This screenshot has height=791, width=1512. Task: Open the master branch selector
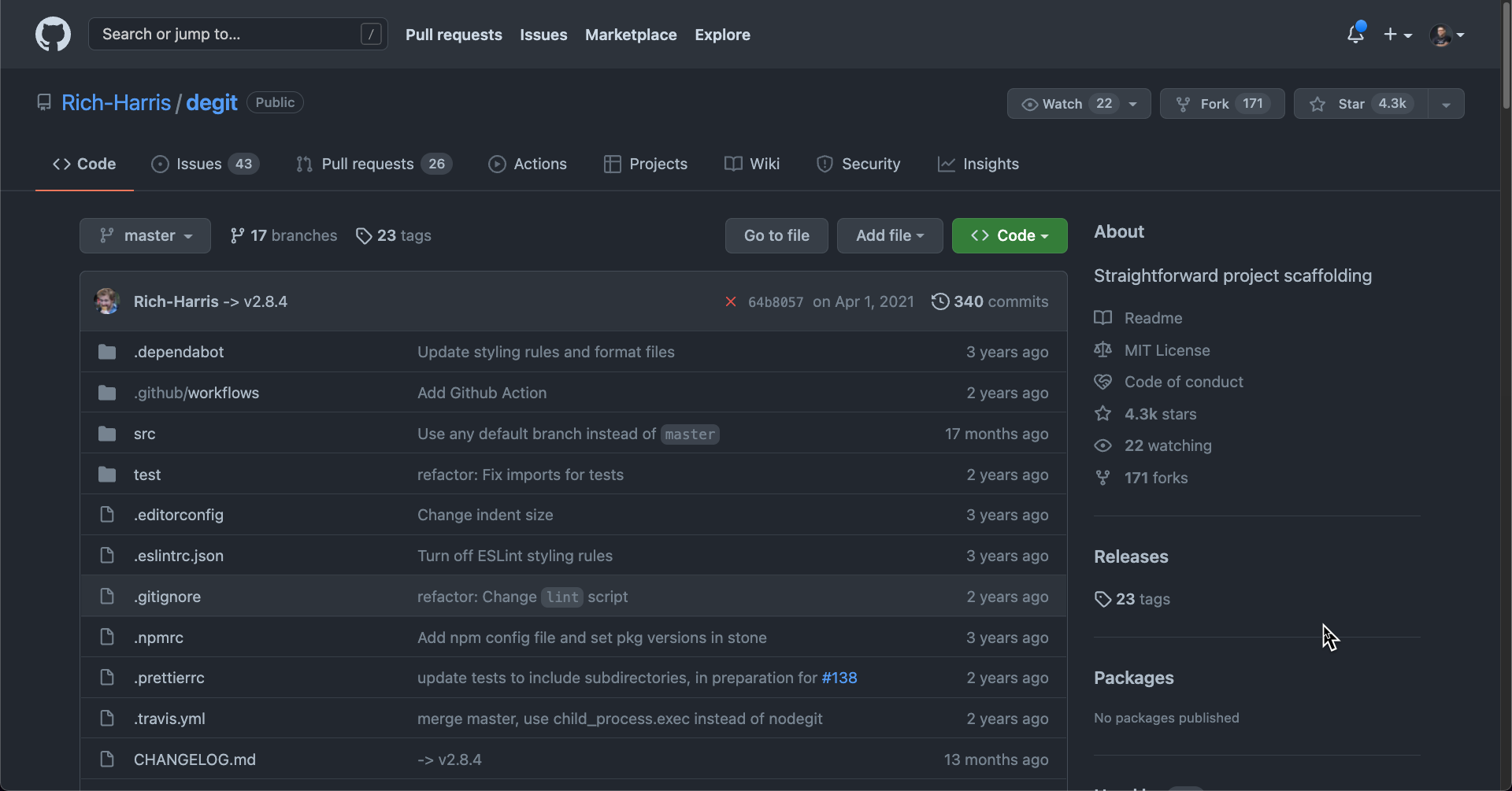(145, 235)
